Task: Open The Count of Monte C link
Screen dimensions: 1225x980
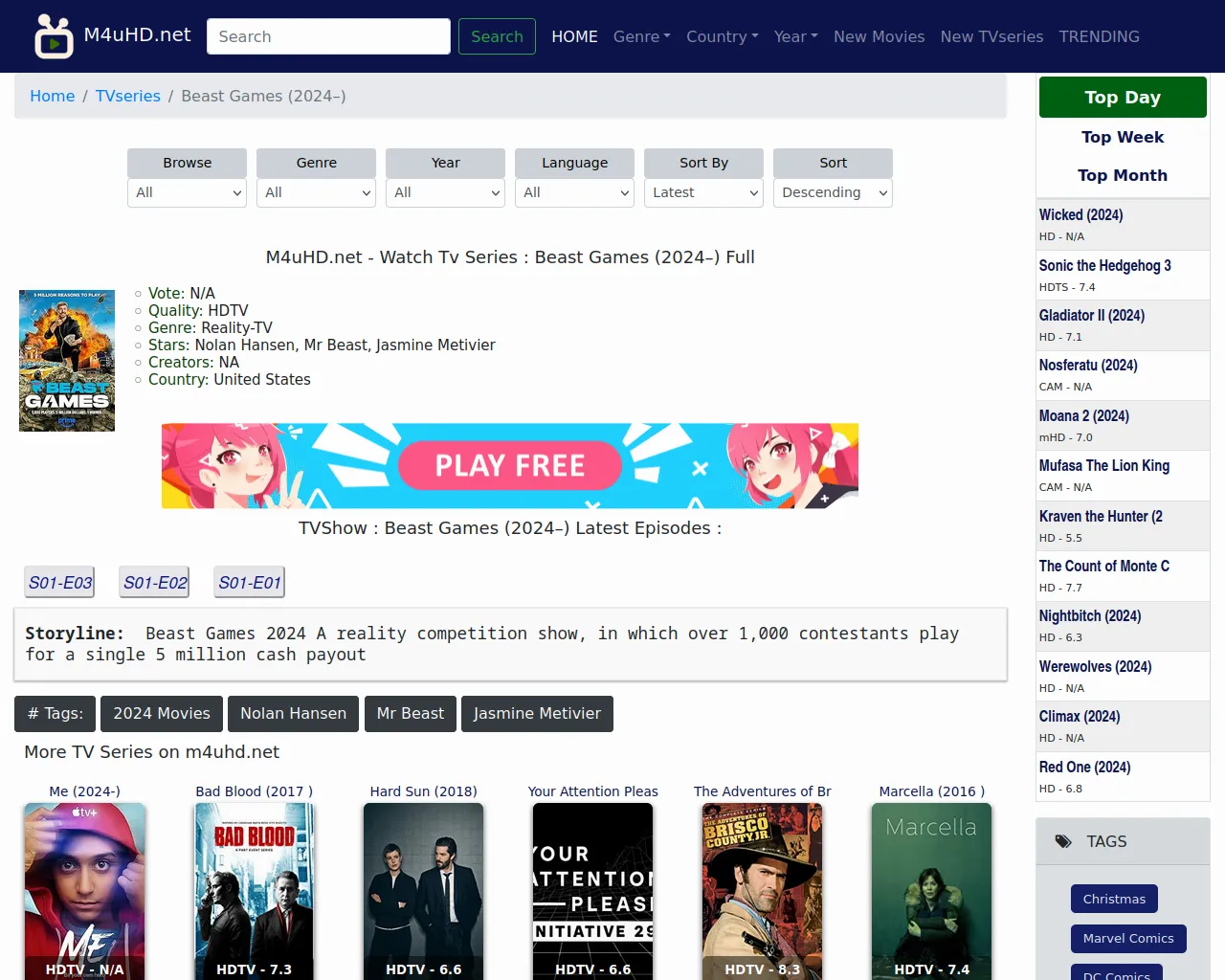Action: [x=1104, y=567]
